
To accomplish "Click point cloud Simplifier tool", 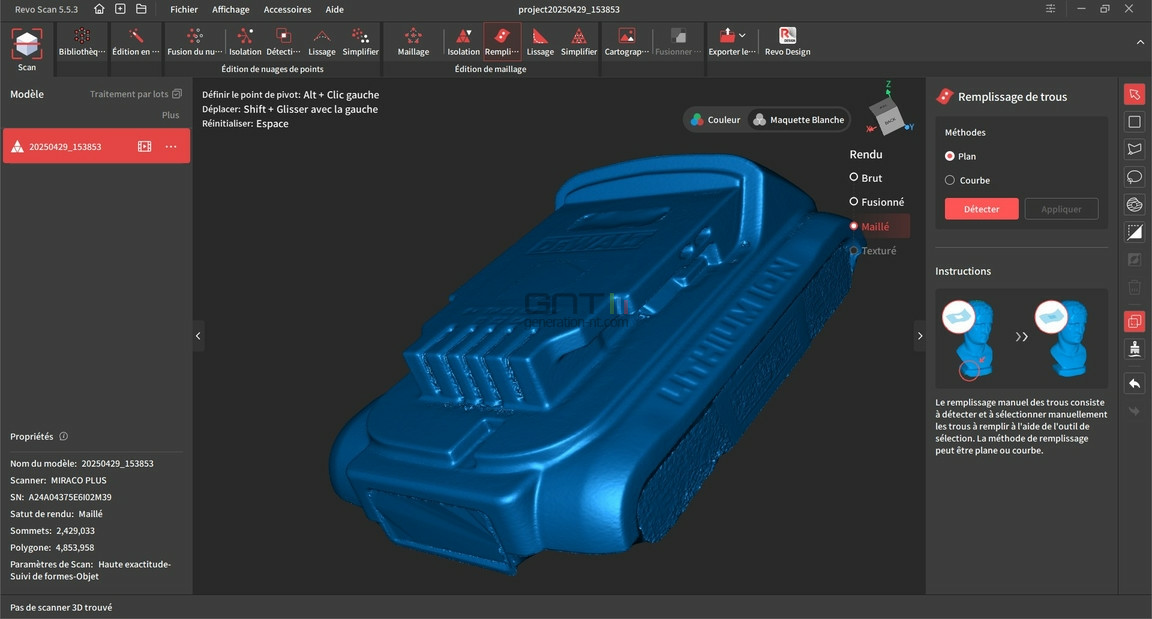I will click(360, 42).
